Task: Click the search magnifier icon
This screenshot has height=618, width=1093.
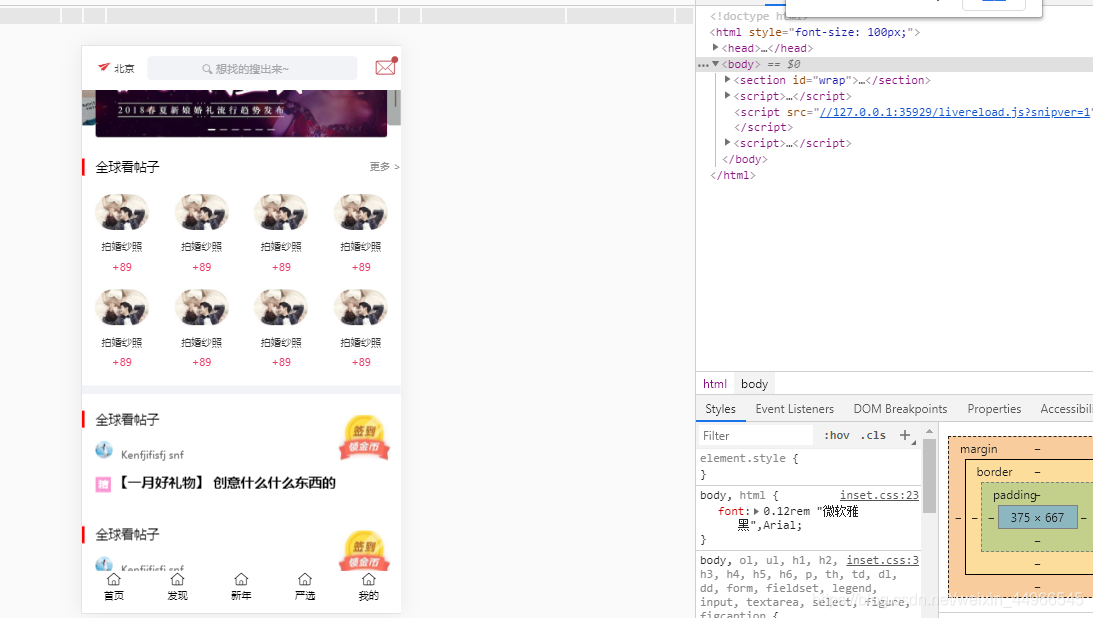Action: [207, 69]
